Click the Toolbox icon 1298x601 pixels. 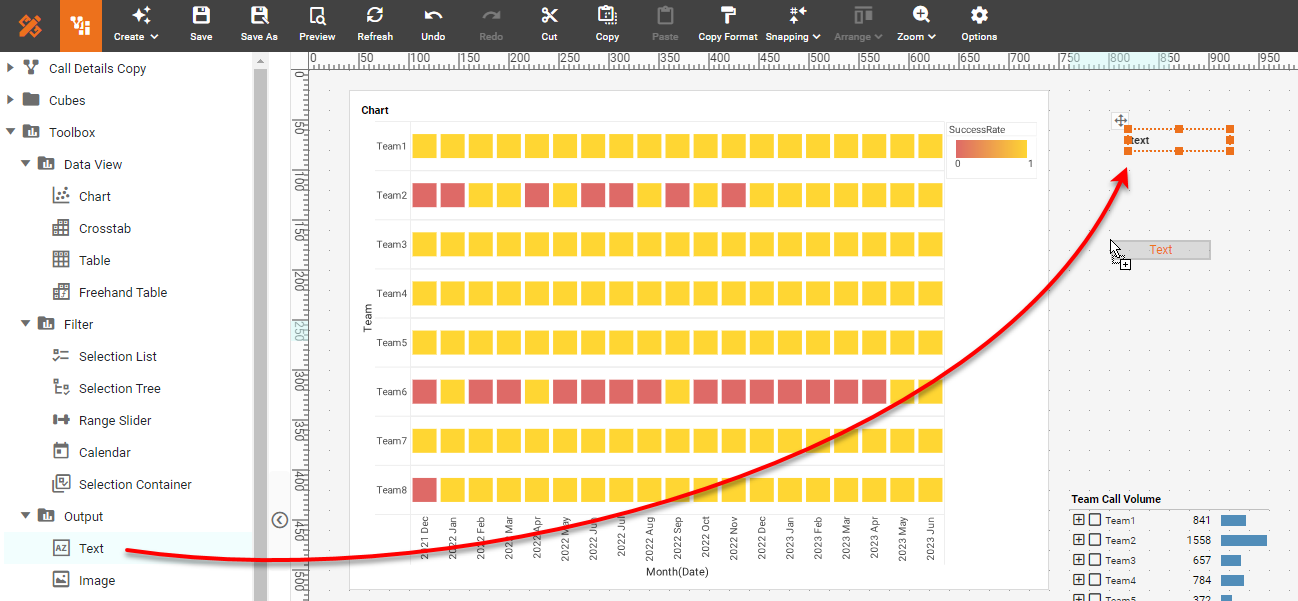[30, 132]
